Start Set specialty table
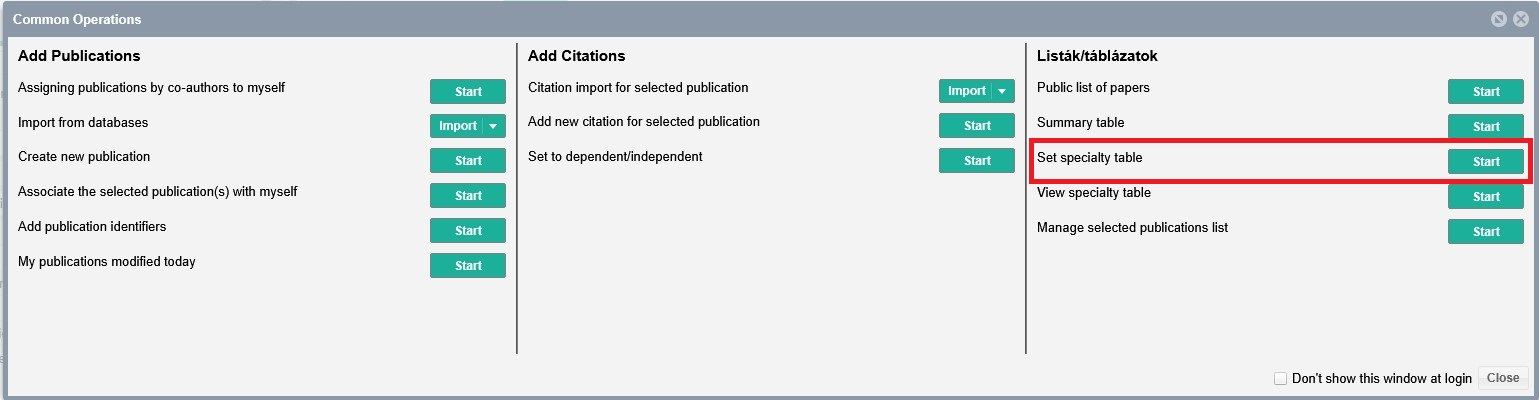This screenshot has height=400, width=1539. pyautogui.click(x=1486, y=161)
